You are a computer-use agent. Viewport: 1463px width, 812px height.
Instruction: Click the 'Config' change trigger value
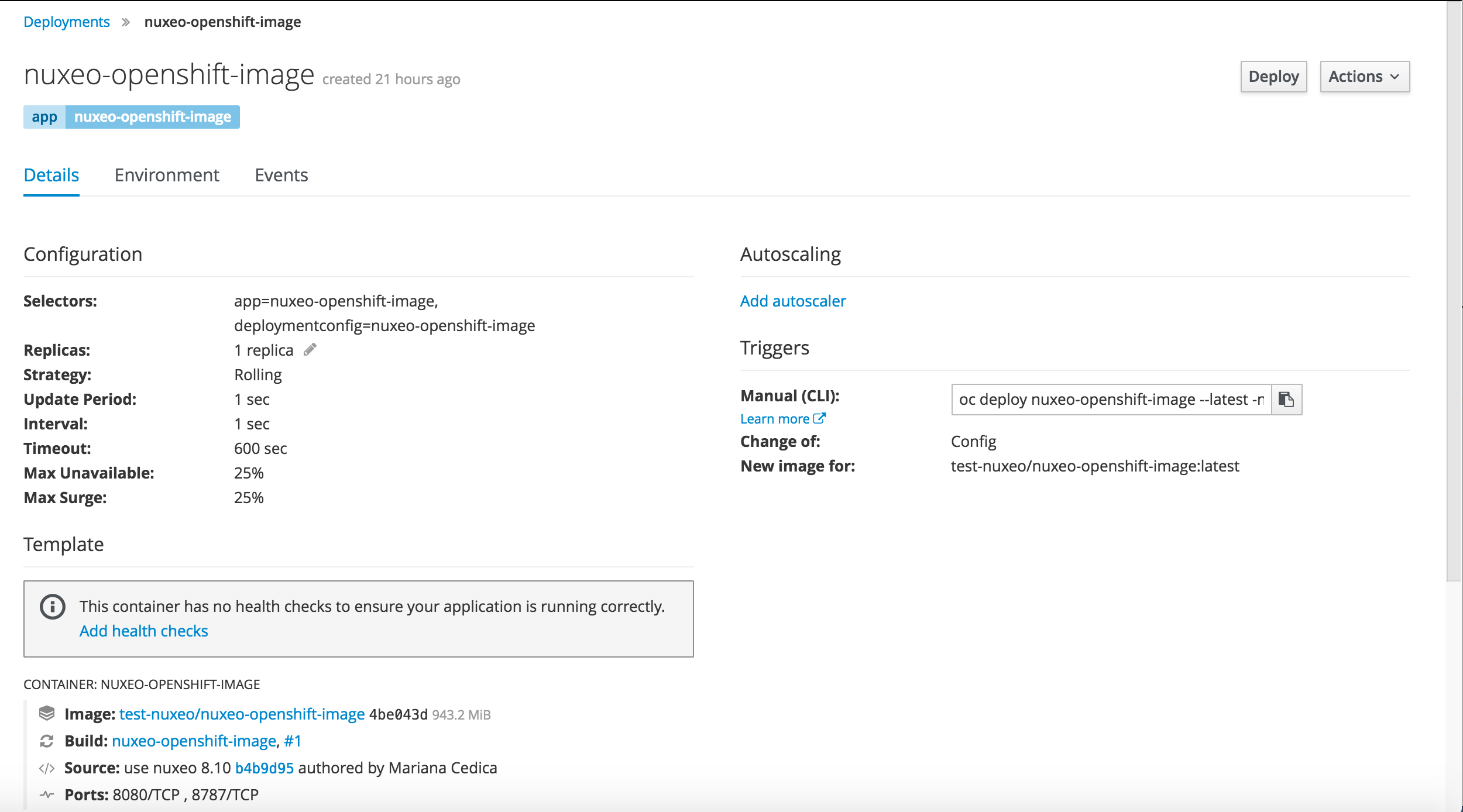click(x=973, y=441)
